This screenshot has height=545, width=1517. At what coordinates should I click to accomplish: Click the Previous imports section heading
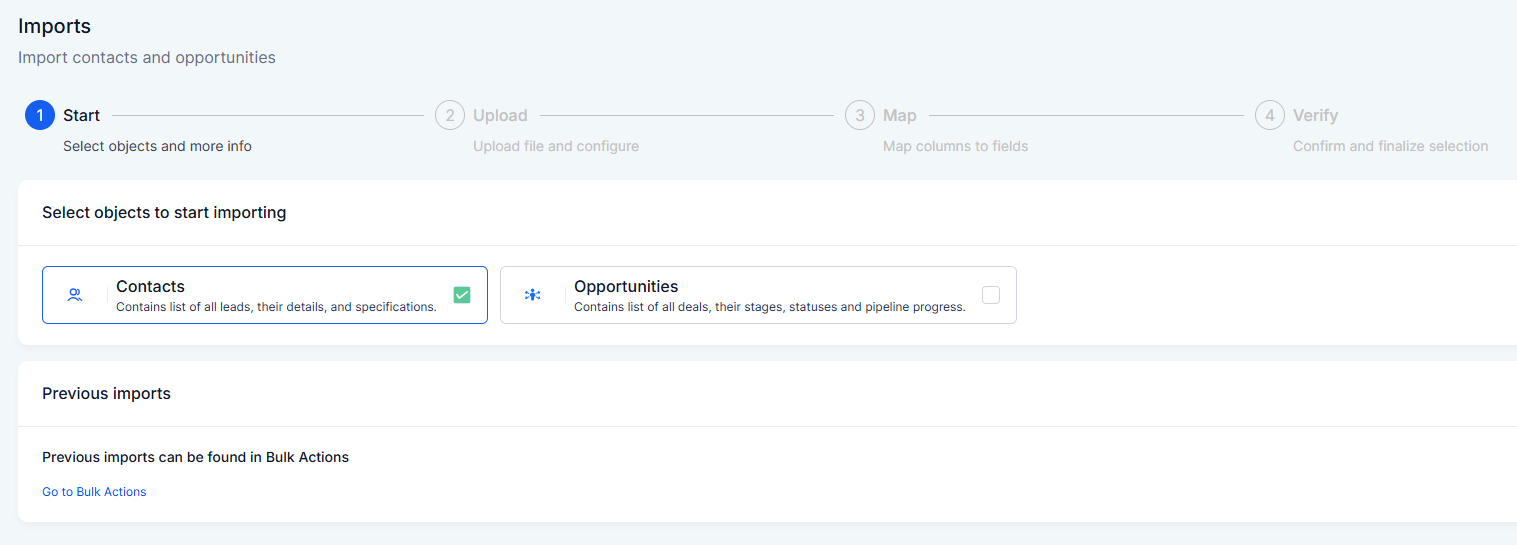point(106,394)
